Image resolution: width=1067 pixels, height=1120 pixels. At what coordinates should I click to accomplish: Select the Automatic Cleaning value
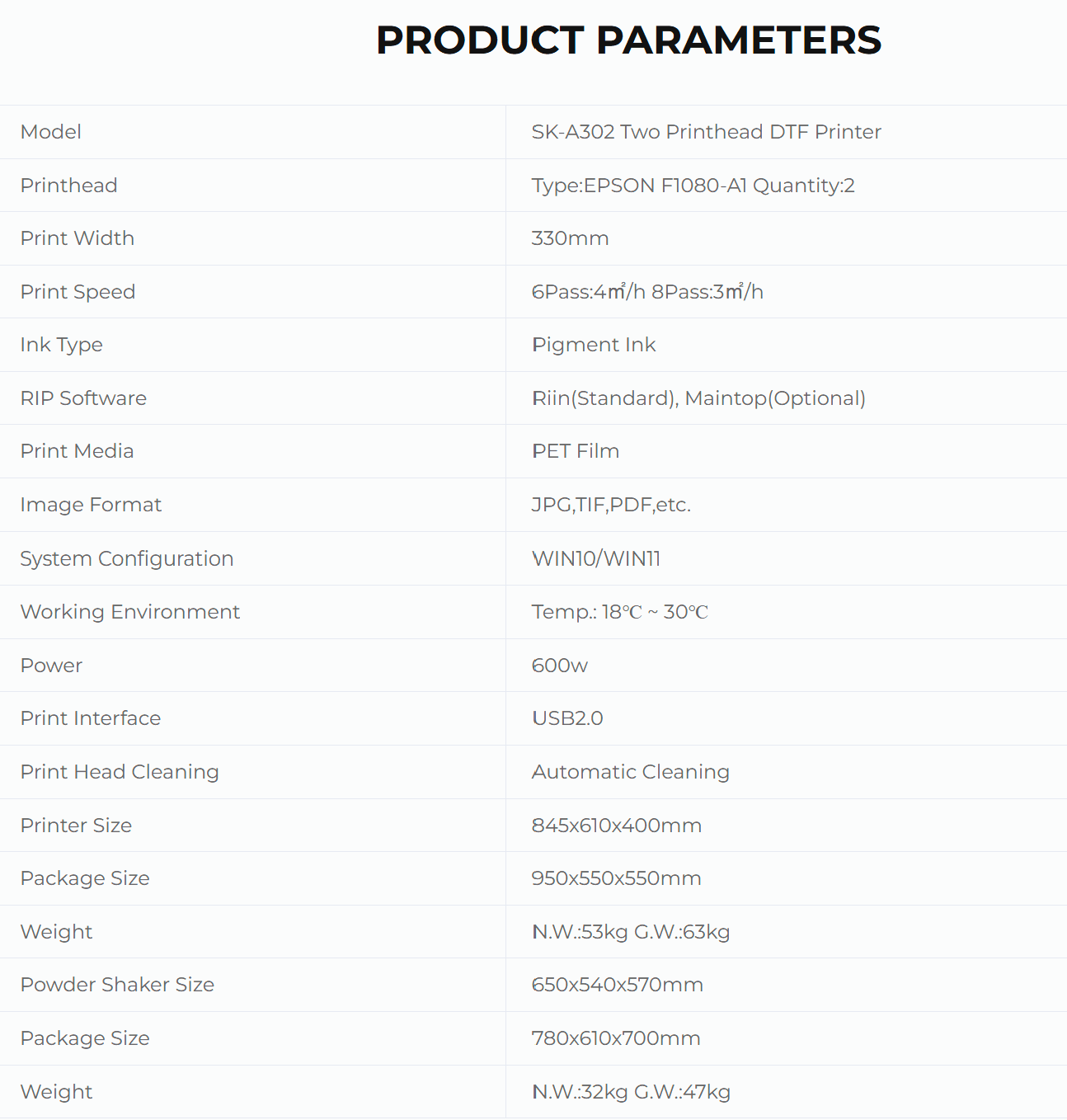point(631,772)
